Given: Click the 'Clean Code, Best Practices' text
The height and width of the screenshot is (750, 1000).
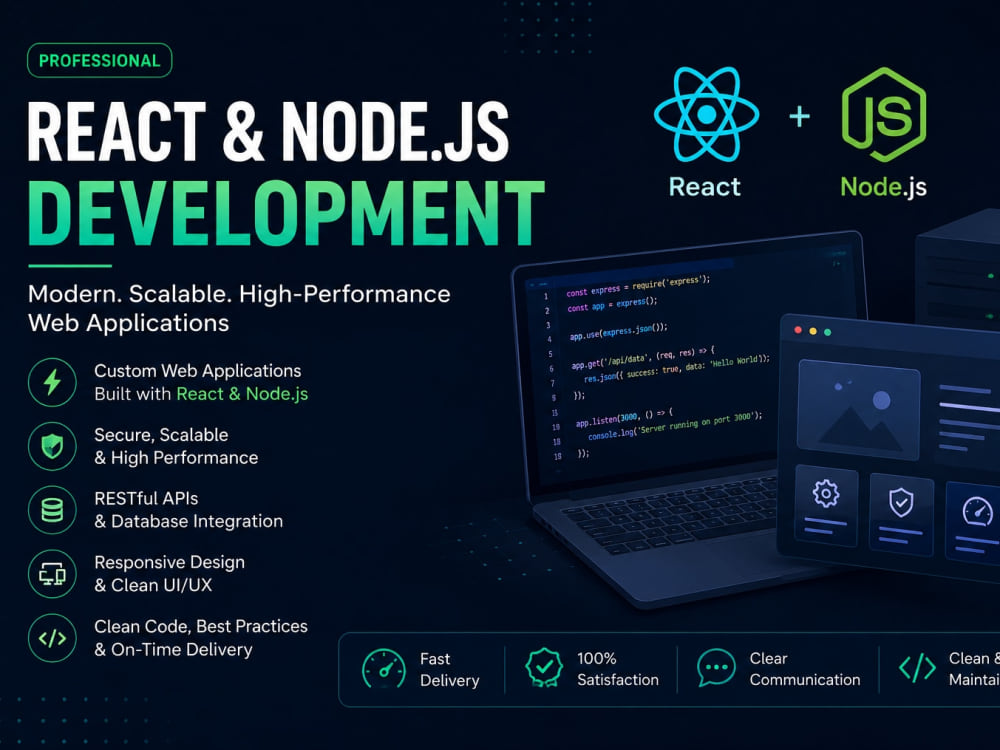Looking at the screenshot, I should [x=201, y=626].
